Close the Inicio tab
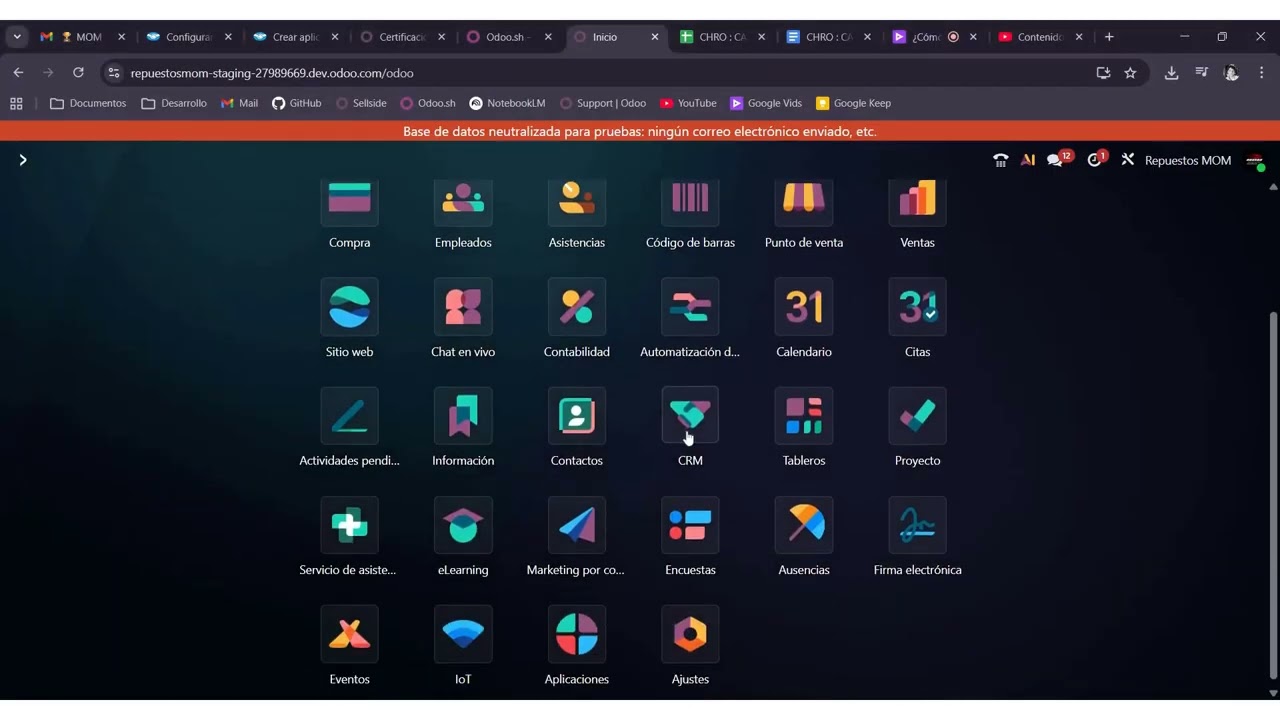1280x720 pixels. click(655, 37)
